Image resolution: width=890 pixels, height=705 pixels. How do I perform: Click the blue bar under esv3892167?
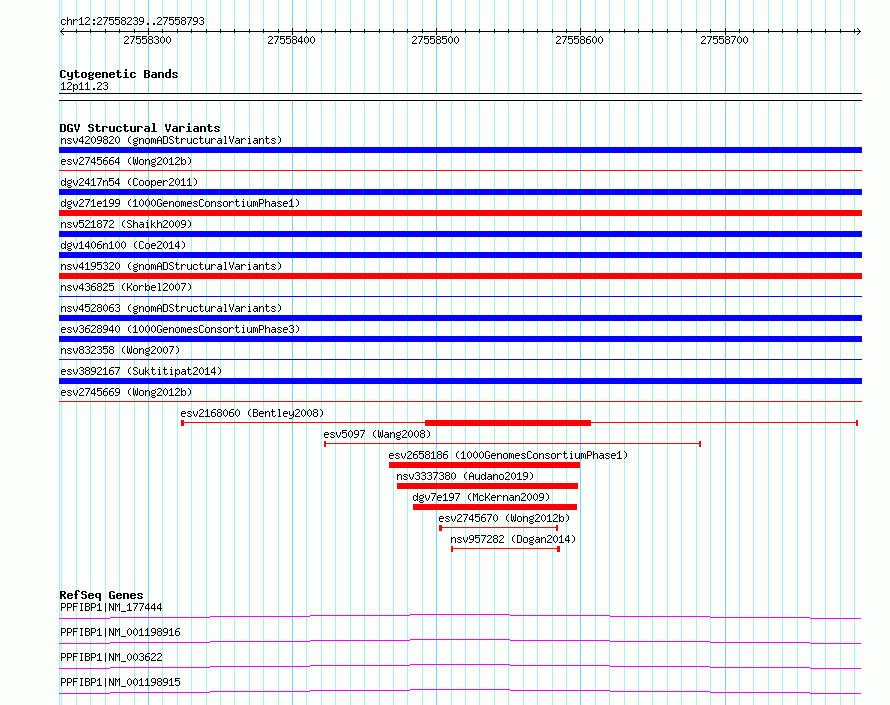[x=460, y=381]
